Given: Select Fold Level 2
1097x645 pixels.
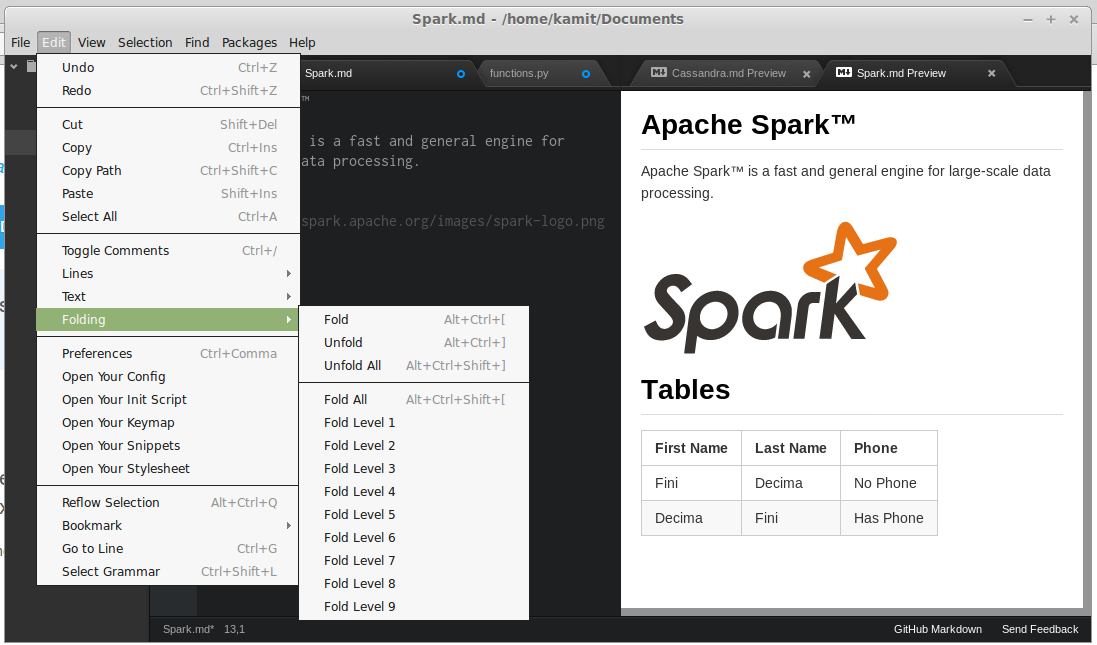Looking at the screenshot, I should point(413,446).
